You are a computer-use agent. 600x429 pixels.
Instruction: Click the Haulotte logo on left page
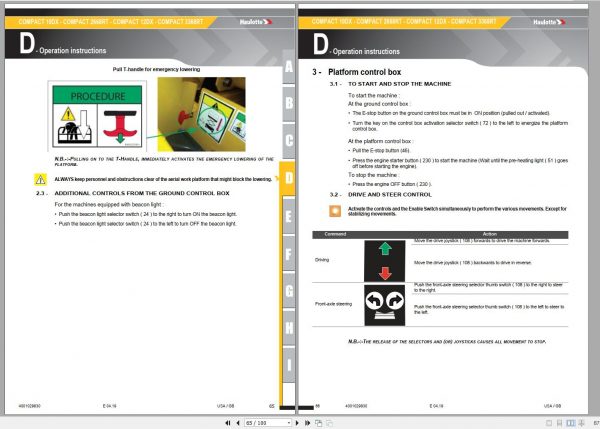point(256,22)
